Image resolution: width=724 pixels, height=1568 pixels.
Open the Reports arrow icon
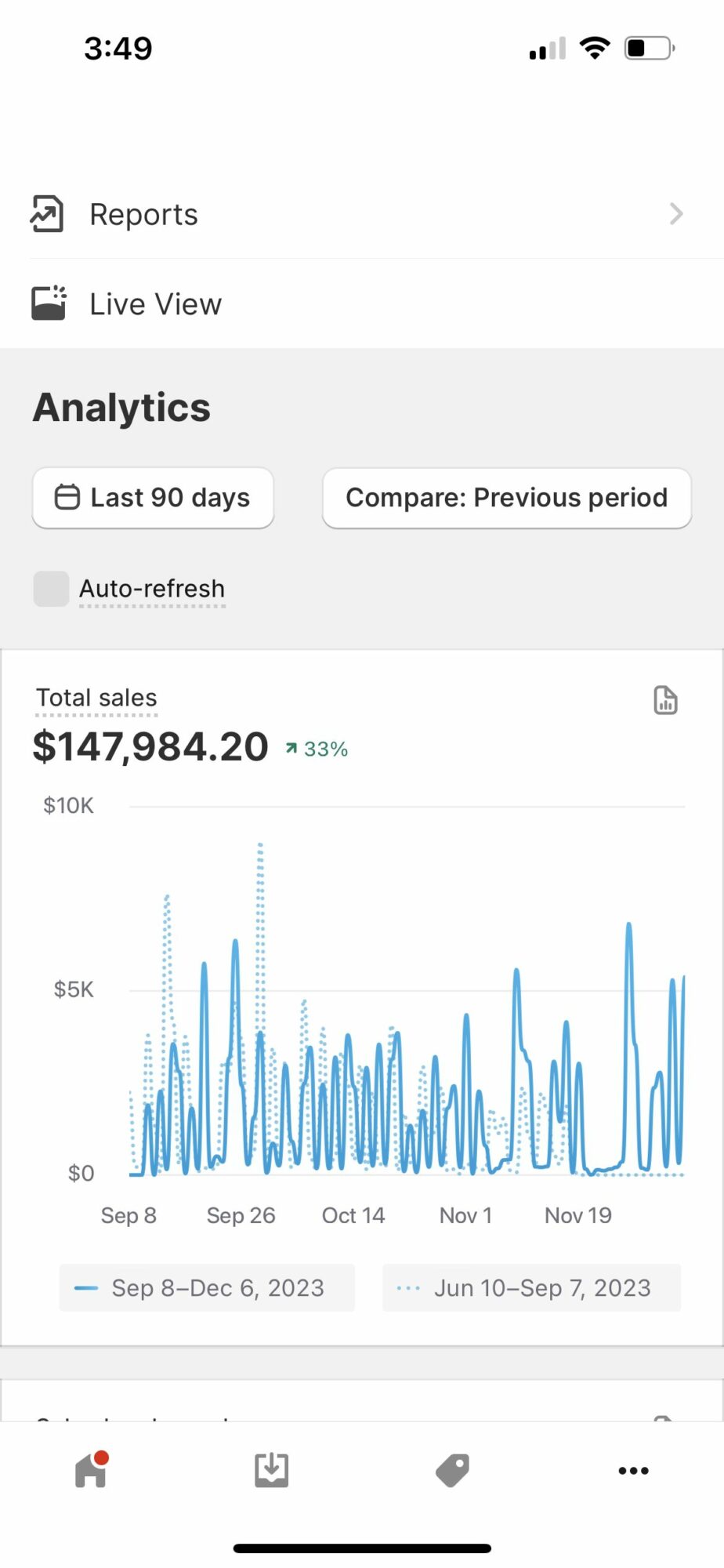pos(47,214)
